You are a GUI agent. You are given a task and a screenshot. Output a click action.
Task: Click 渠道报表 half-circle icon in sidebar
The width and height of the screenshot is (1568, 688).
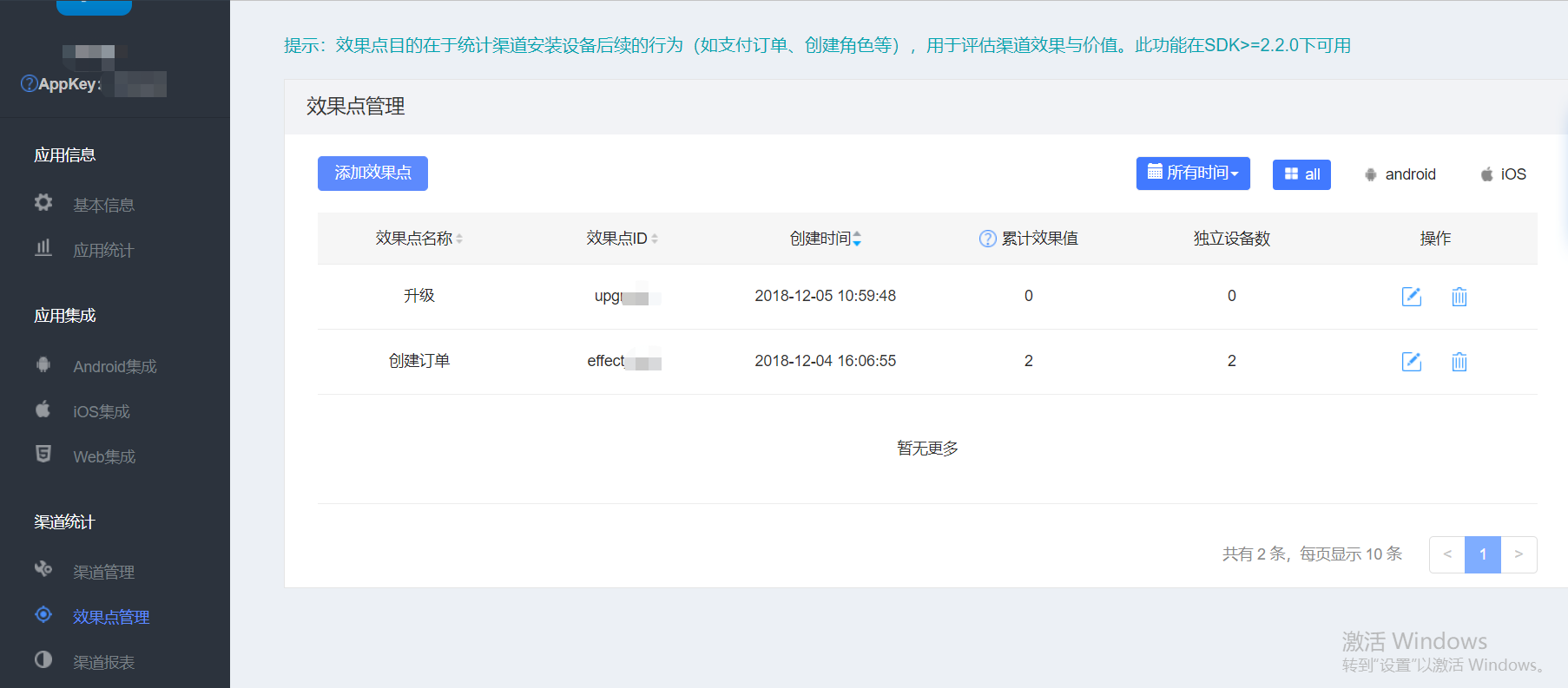coord(43,659)
